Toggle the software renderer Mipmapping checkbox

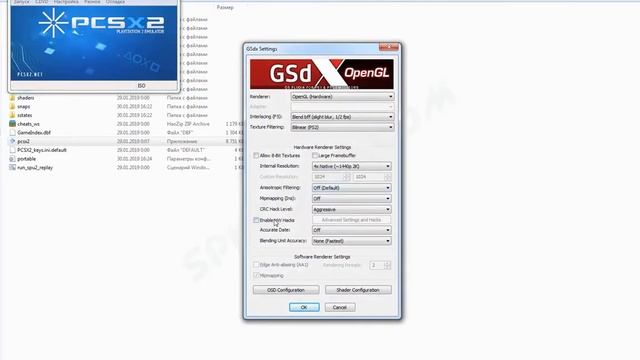[x=256, y=276]
